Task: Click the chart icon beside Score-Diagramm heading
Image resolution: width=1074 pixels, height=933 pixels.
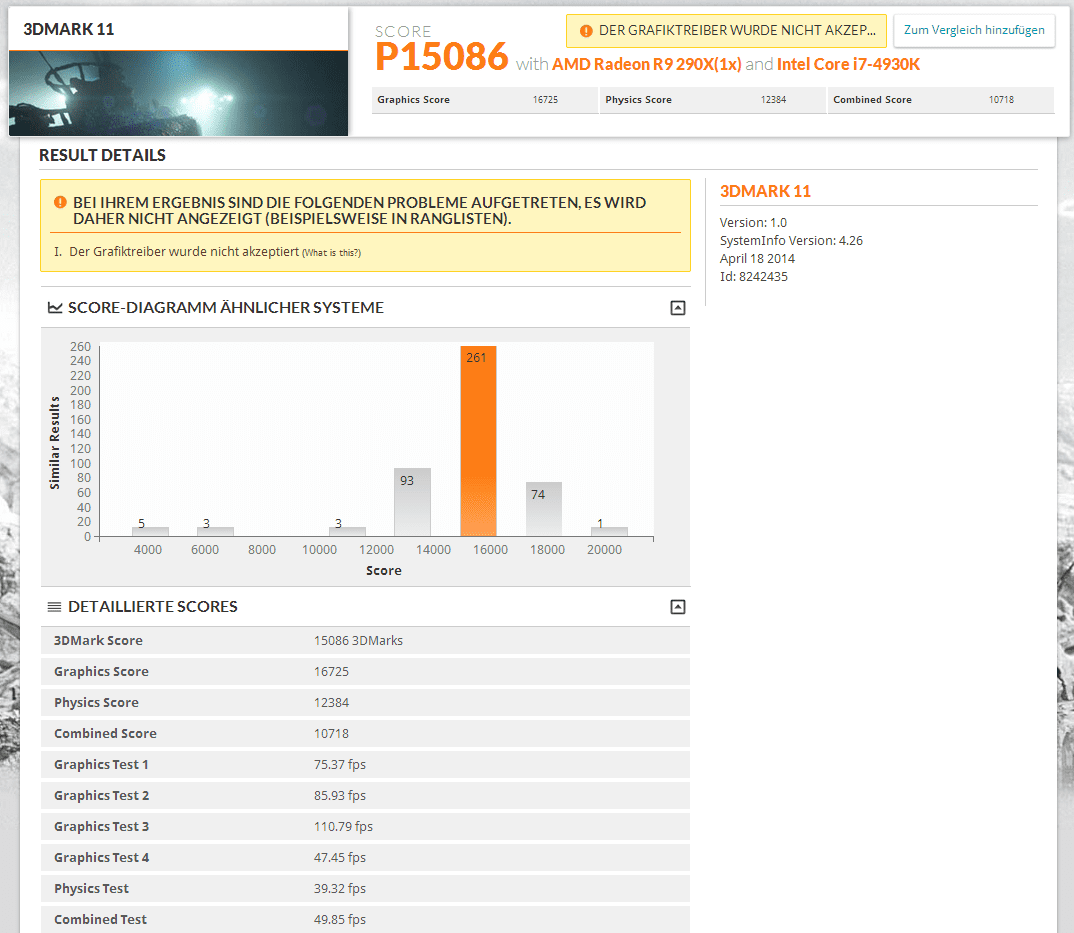Action: [x=55, y=308]
